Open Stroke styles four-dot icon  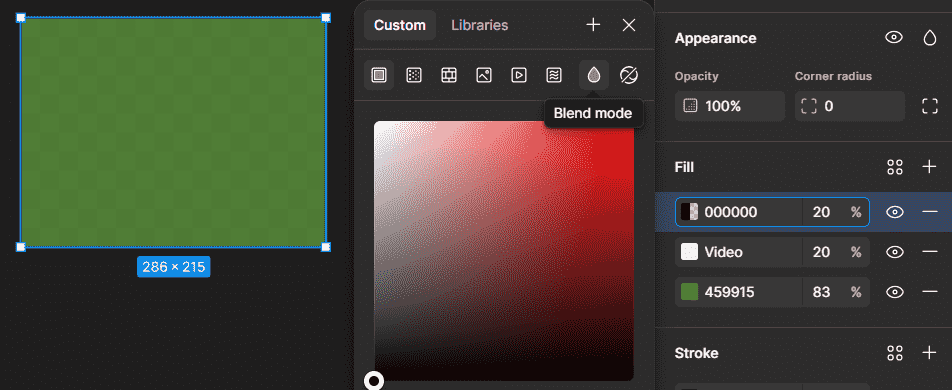tap(895, 353)
